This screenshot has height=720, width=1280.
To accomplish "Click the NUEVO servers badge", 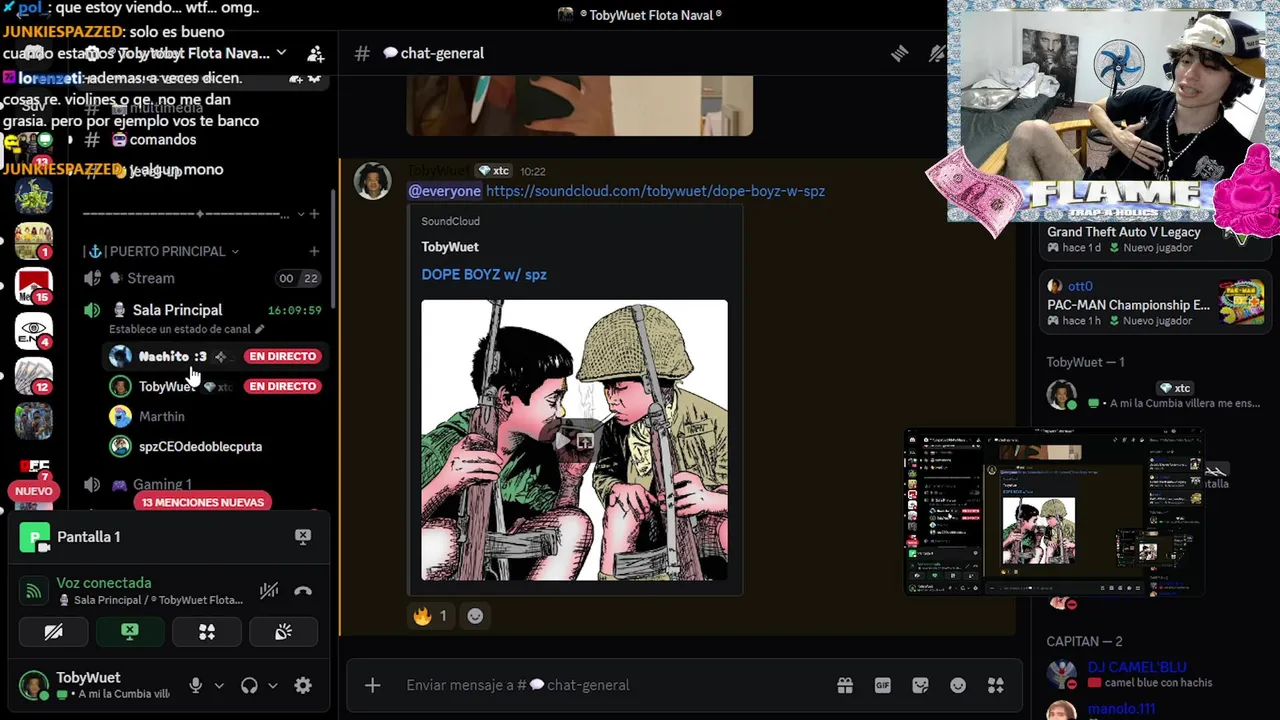I will 33,491.
